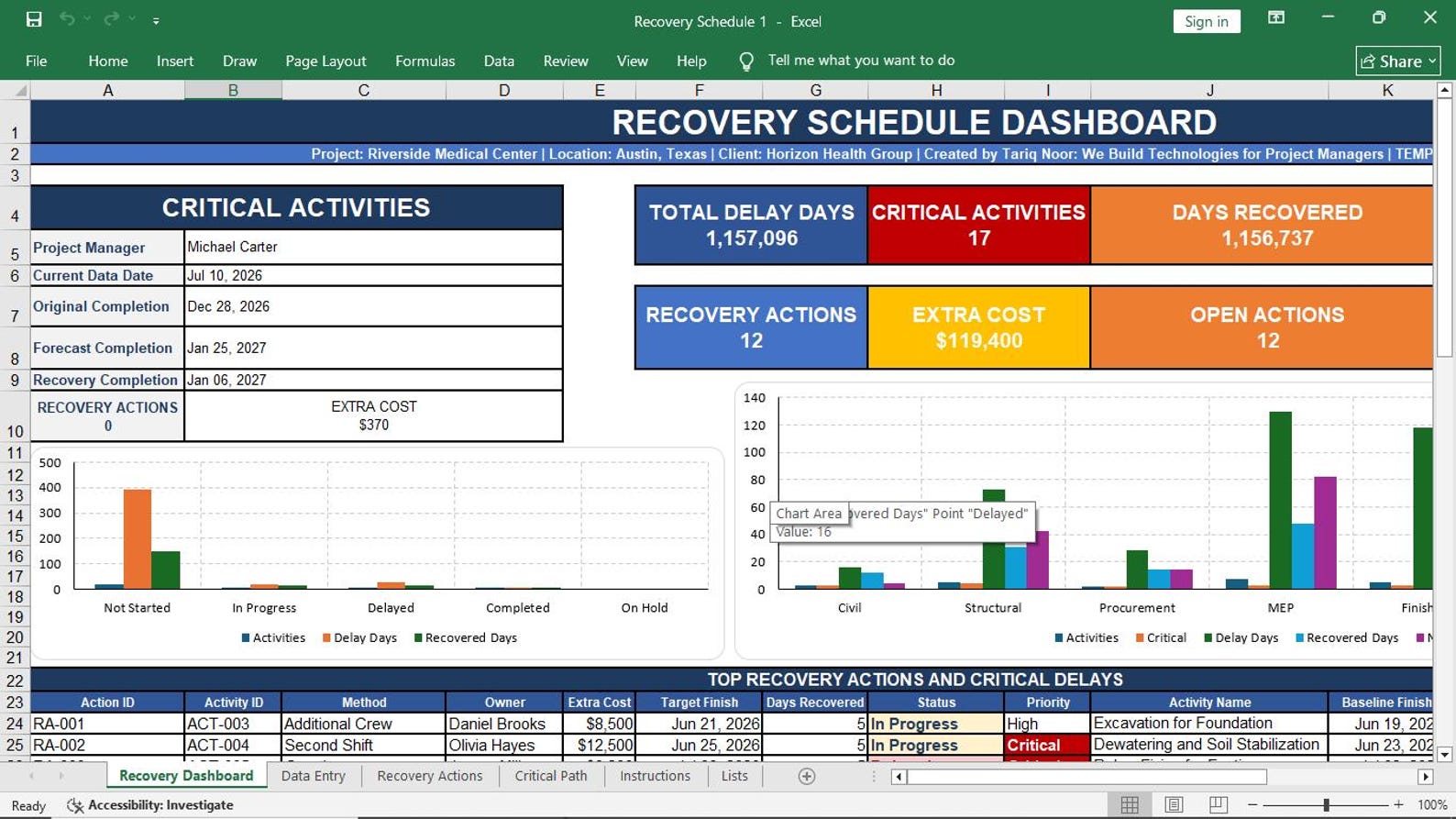Click the Olivia Hayes owner cell

504,745
